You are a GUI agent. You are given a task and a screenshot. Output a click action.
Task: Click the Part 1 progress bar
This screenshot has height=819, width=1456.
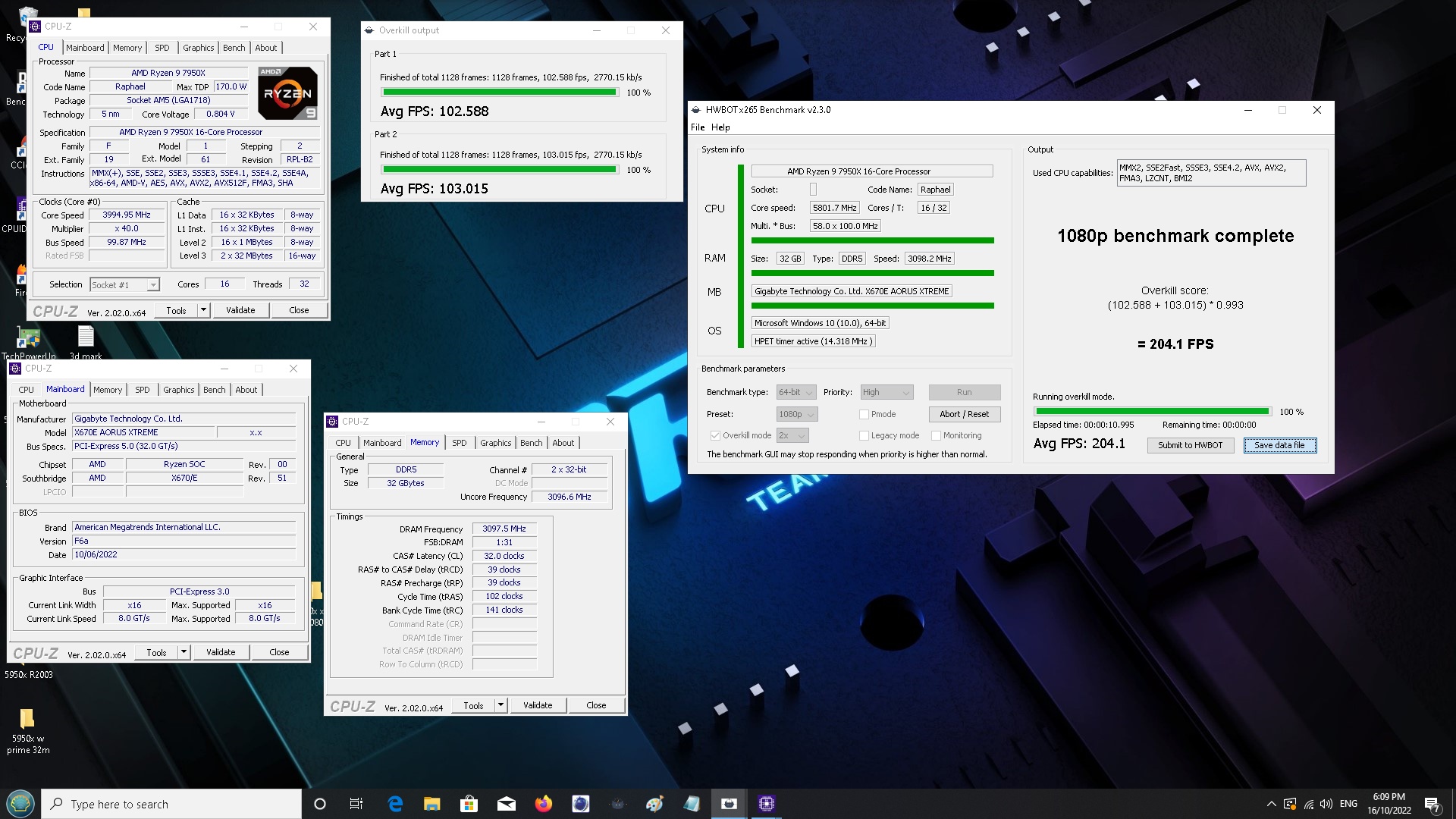tap(500, 93)
